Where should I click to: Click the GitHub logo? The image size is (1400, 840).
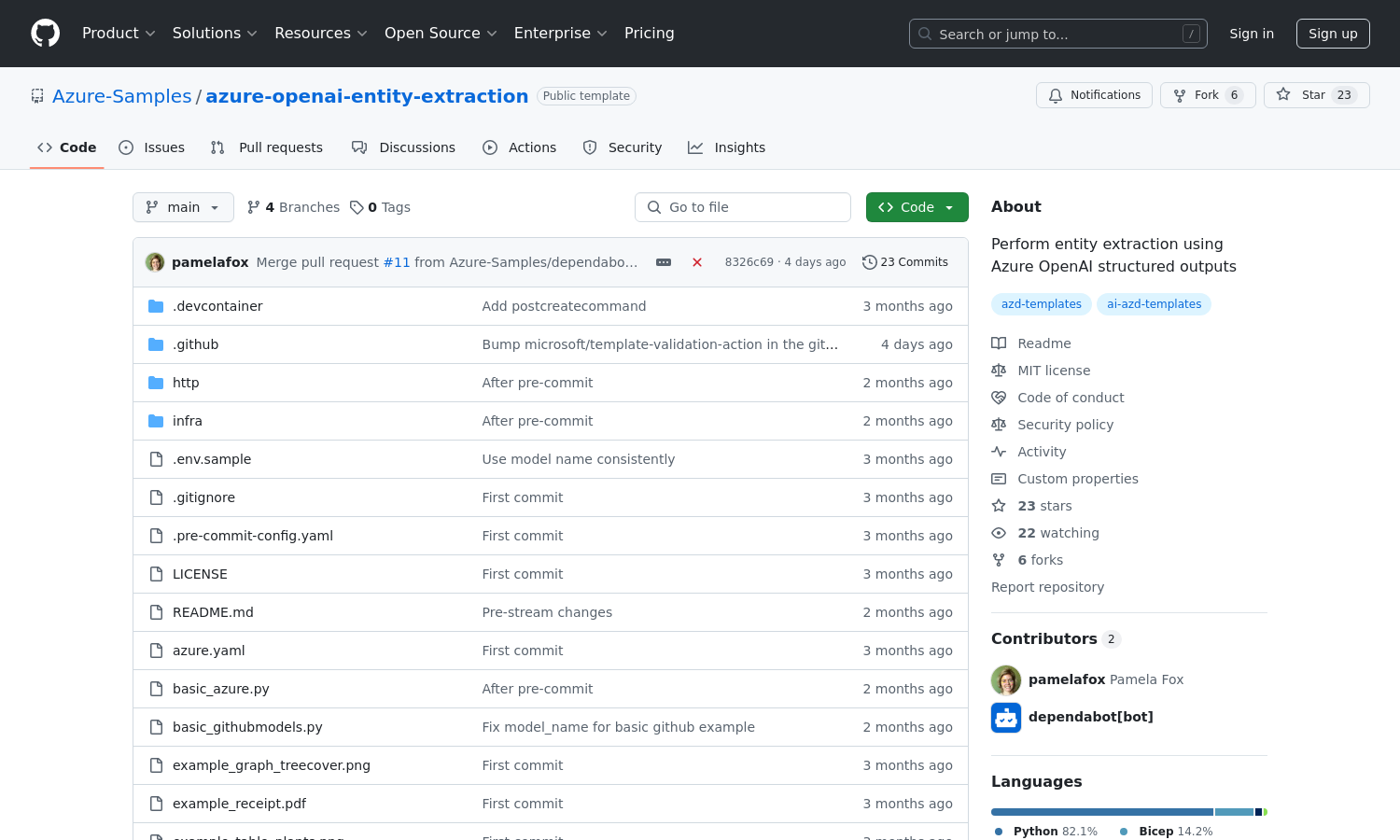pos(45,33)
